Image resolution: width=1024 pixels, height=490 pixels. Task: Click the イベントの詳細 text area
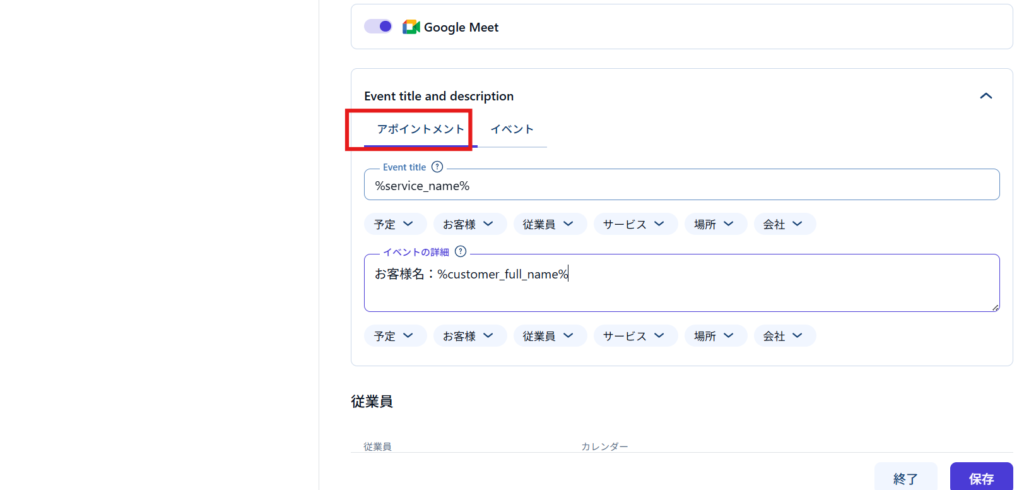pyautogui.click(x=680, y=283)
